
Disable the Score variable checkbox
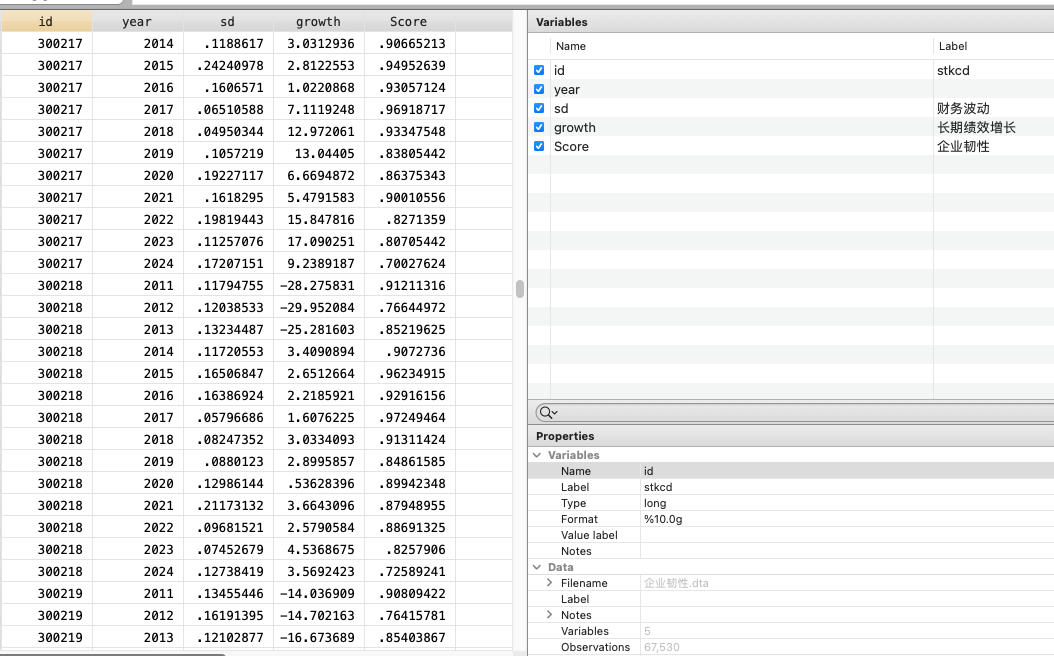[x=539, y=146]
